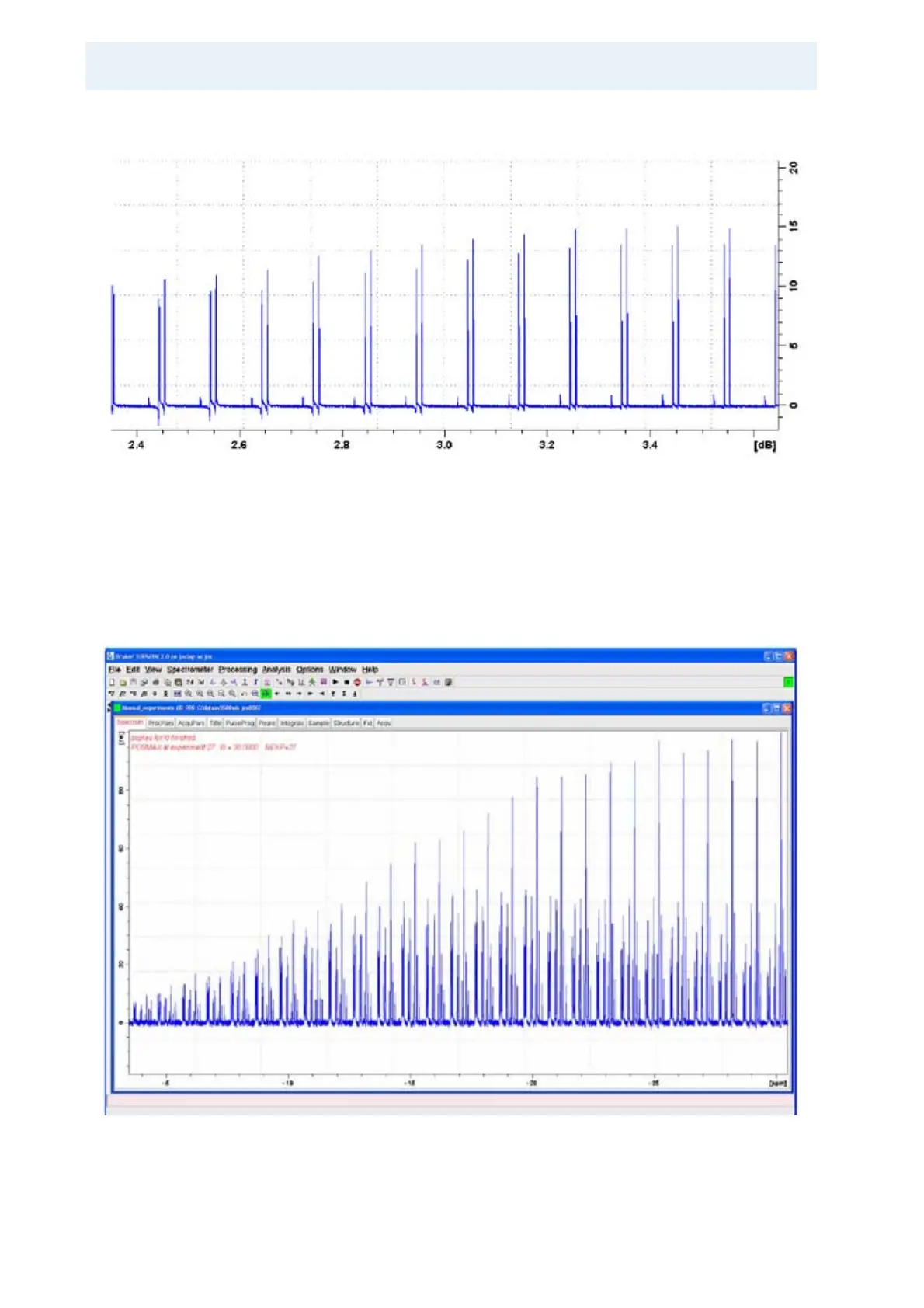Switch to the PulseProg tab
This screenshot has height=1308, width=924.
click(x=240, y=723)
